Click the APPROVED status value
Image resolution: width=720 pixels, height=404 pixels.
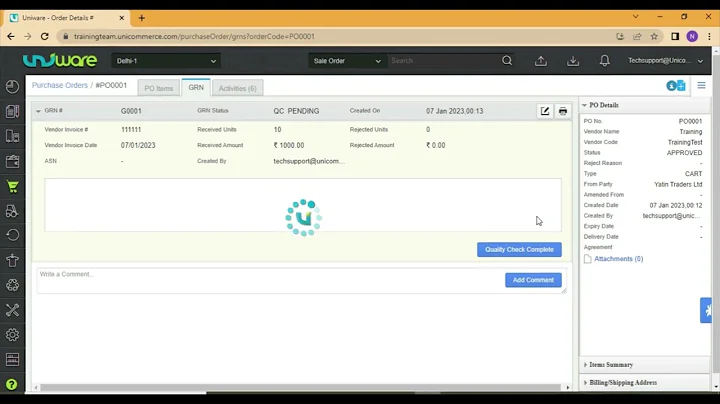(684, 152)
